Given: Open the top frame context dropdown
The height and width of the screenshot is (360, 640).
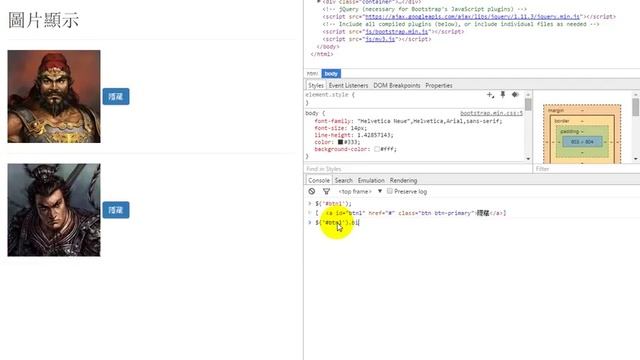Looking at the screenshot, I should [x=360, y=191].
